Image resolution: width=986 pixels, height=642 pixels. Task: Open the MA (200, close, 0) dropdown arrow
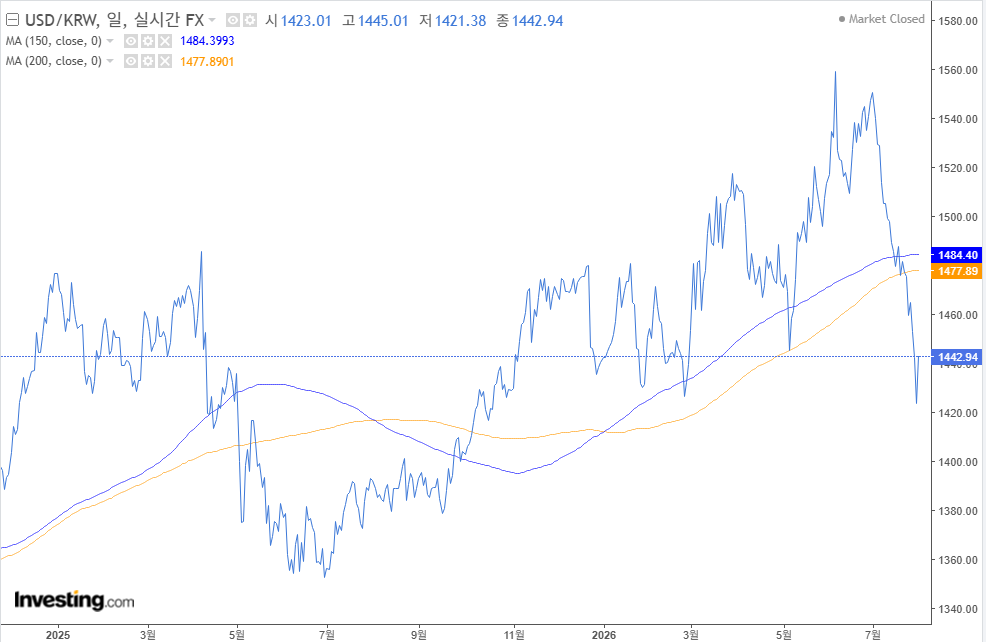[x=110, y=62]
